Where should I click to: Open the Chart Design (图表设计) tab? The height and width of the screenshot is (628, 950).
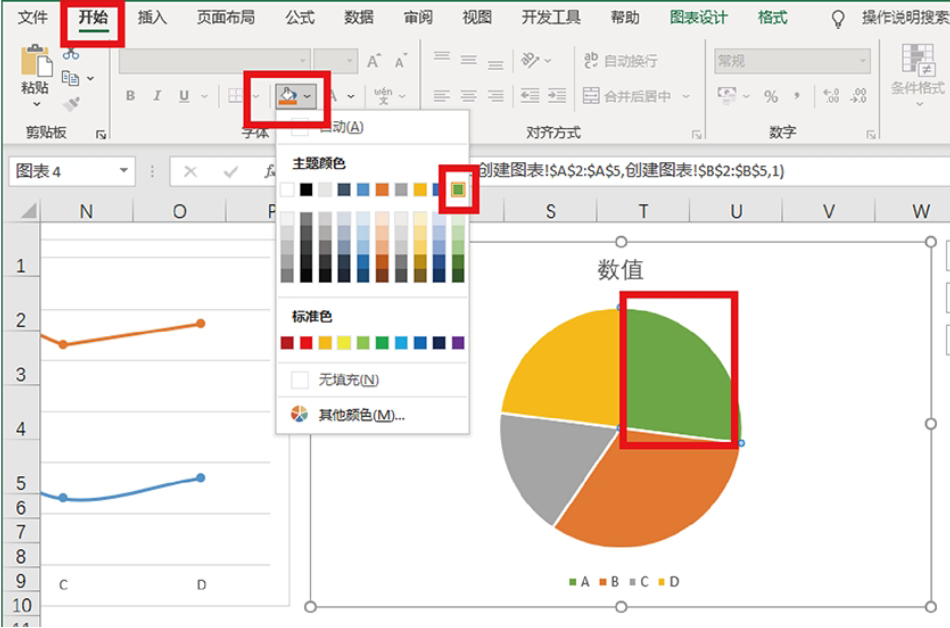pos(699,18)
